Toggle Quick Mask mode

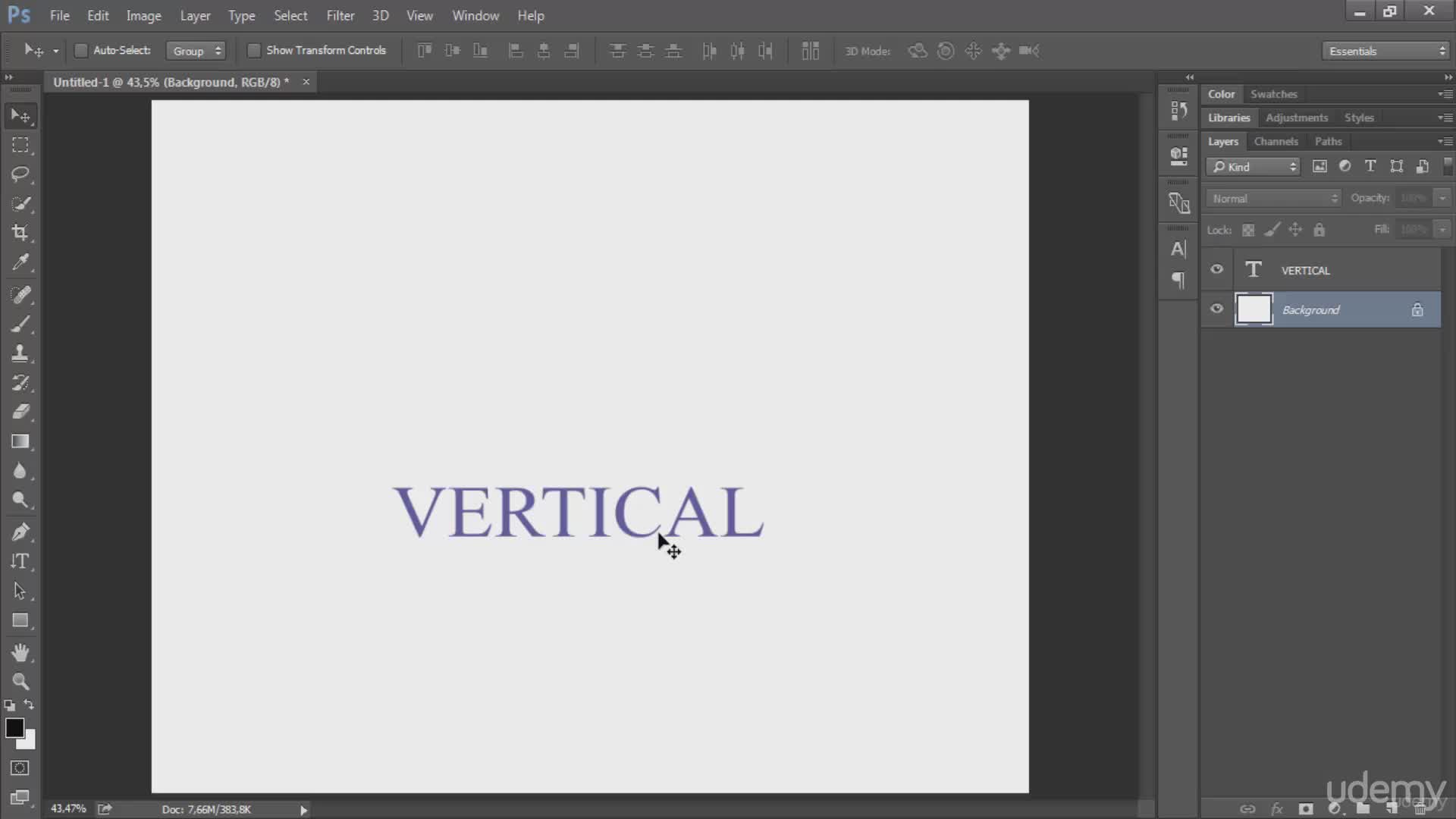tap(20, 768)
